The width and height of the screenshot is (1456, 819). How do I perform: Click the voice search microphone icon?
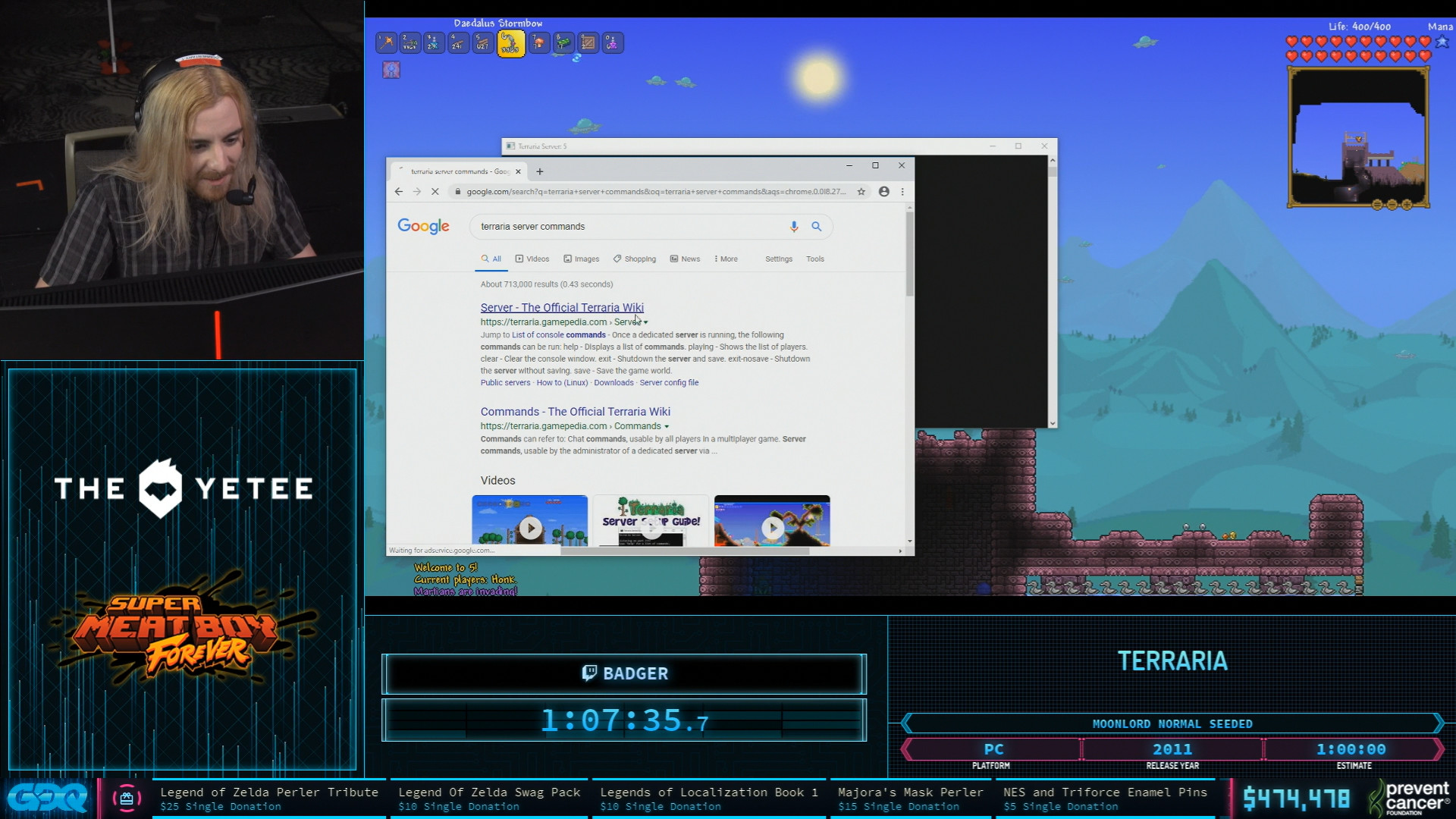point(793,226)
